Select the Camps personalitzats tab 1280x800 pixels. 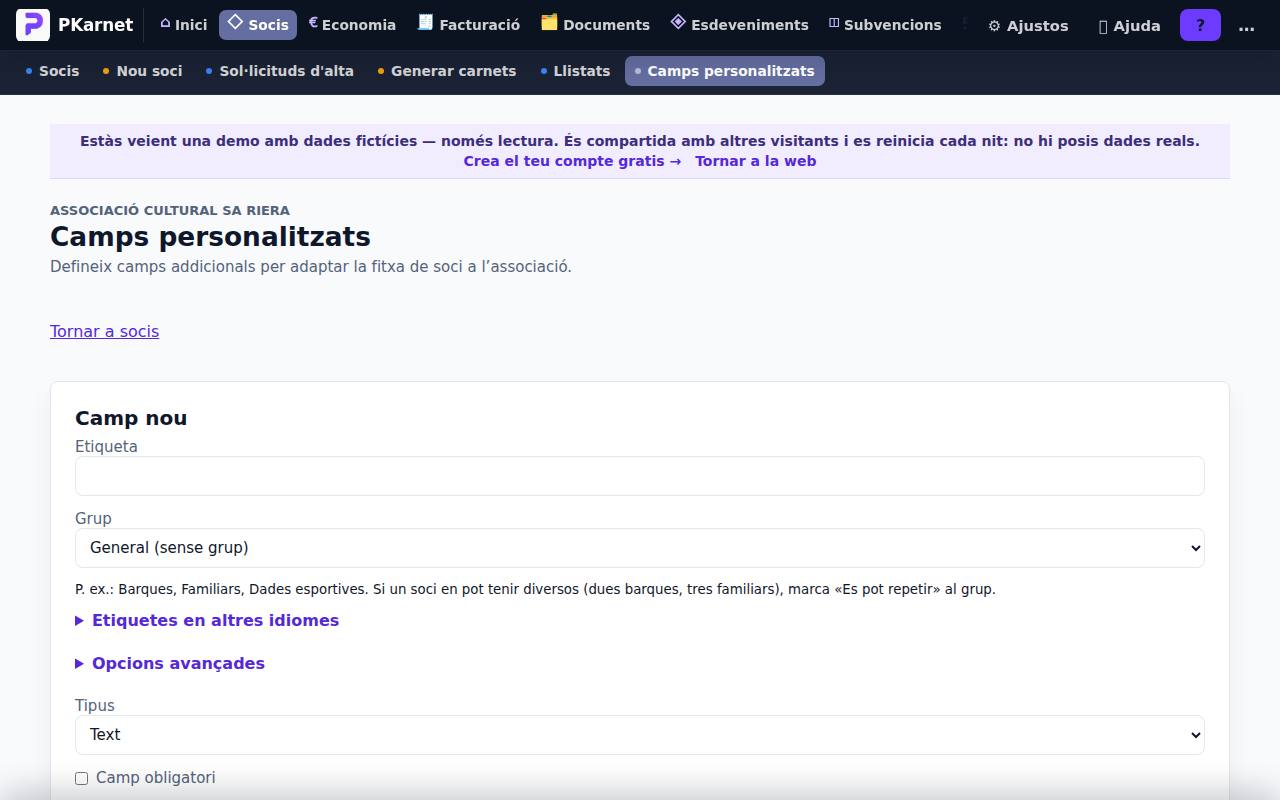[x=725, y=71]
